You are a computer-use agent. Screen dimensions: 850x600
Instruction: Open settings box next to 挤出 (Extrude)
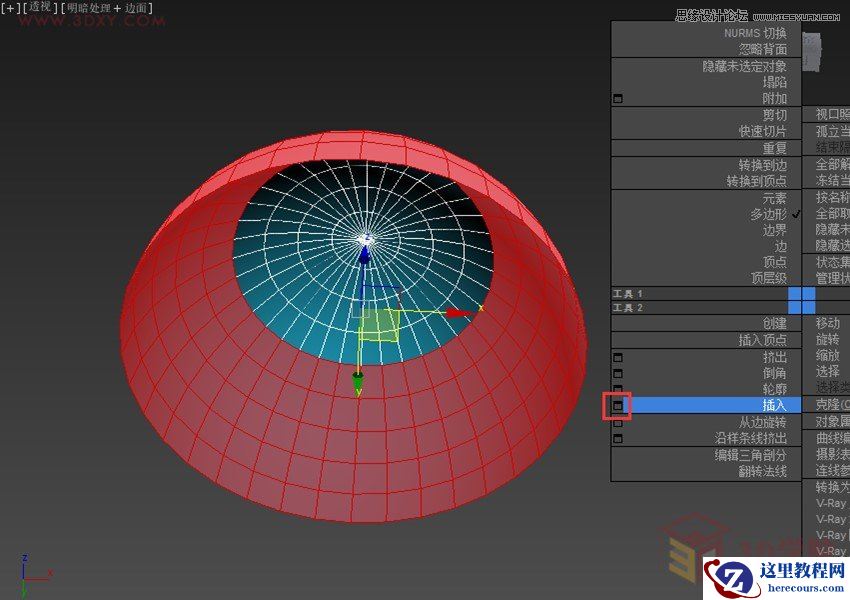tap(617, 357)
